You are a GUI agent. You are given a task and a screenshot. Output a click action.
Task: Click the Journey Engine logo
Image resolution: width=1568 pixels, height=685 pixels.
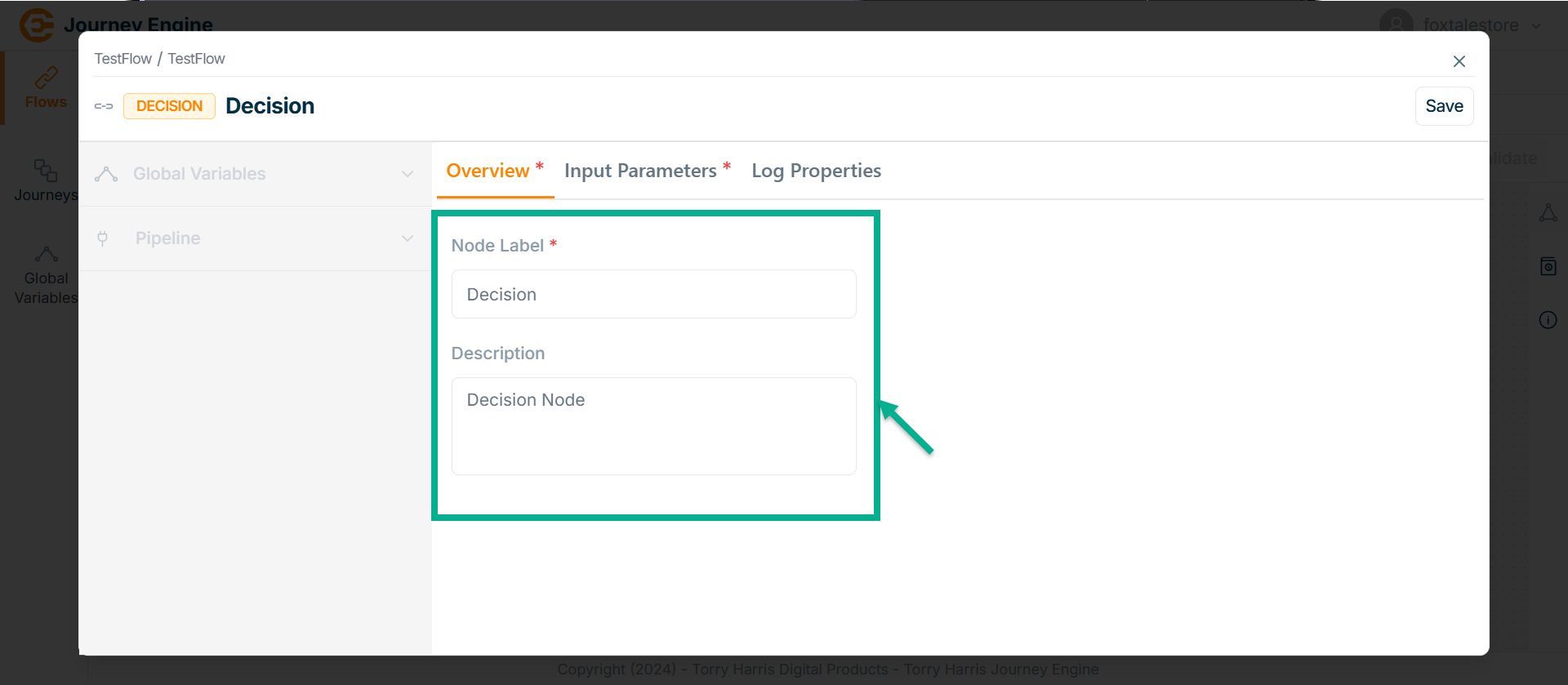coord(37,24)
